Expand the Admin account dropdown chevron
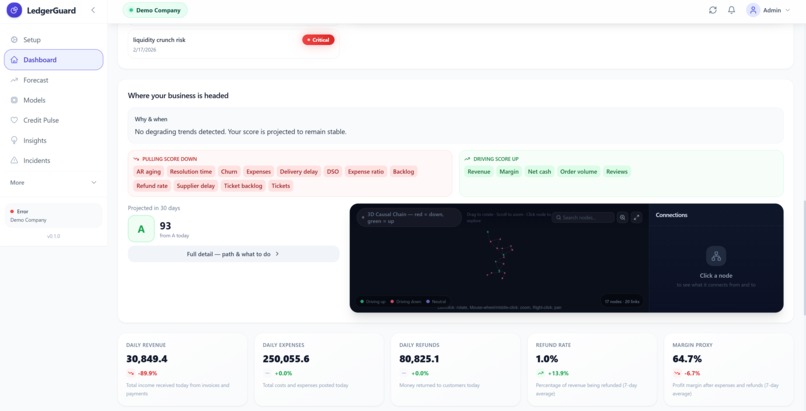The height and width of the screenshot is (411, 806). (x=787, y=10)
